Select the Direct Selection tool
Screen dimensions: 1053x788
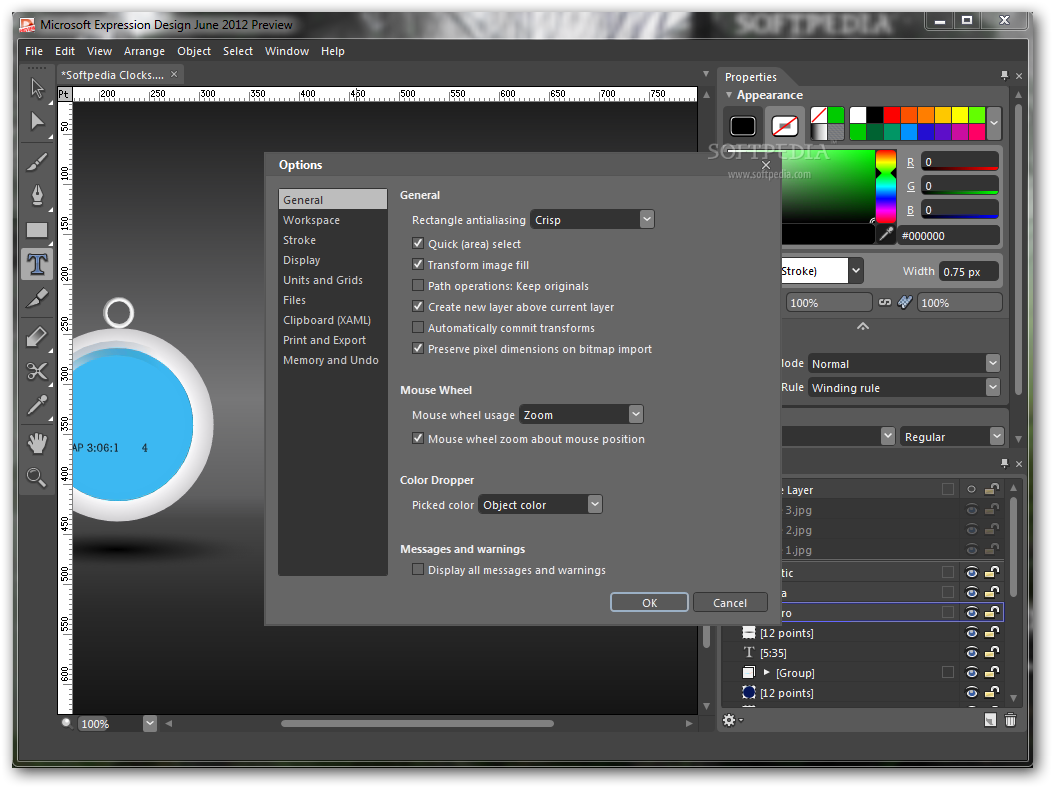37,122
